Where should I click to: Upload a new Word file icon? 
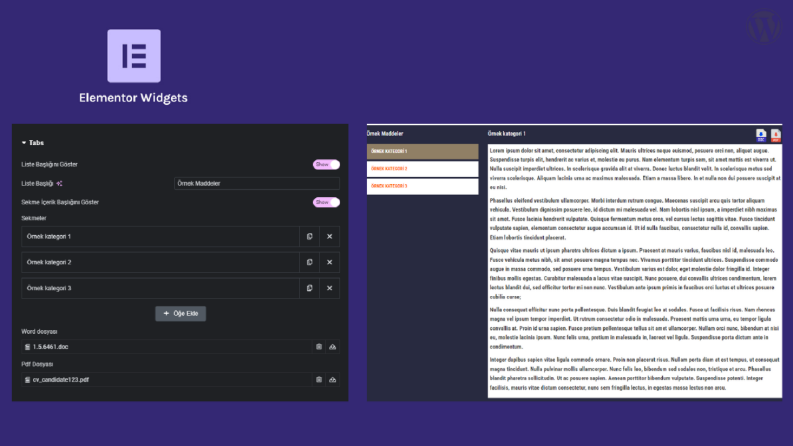click(x=333, y=347)
